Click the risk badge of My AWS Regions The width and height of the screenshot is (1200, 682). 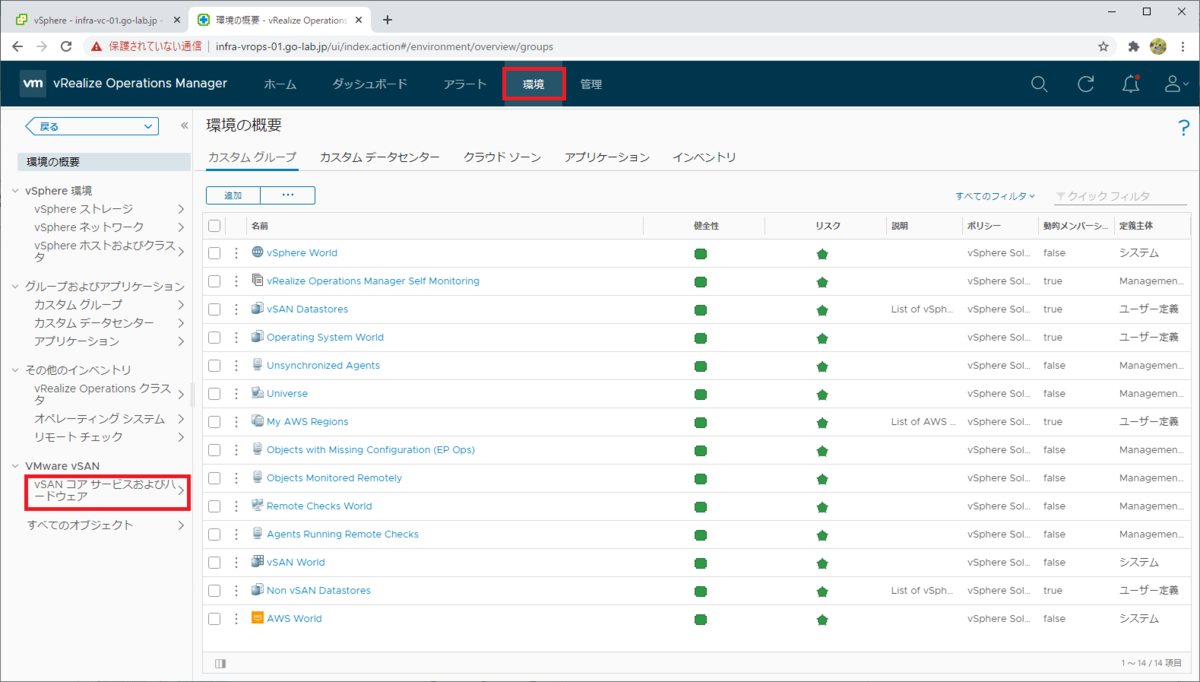coord(822,422)
